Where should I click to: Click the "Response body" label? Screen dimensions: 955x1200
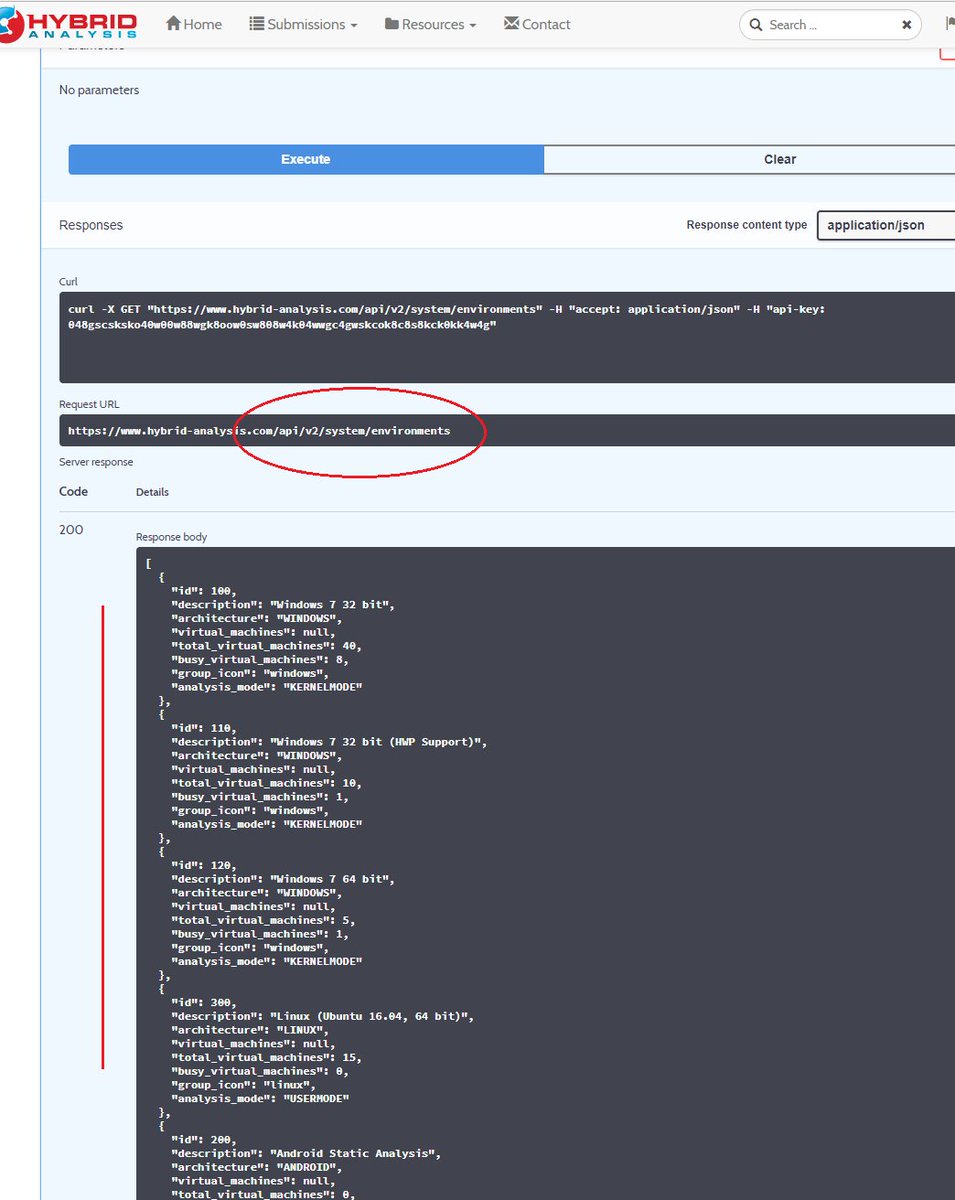coord(171,537)
